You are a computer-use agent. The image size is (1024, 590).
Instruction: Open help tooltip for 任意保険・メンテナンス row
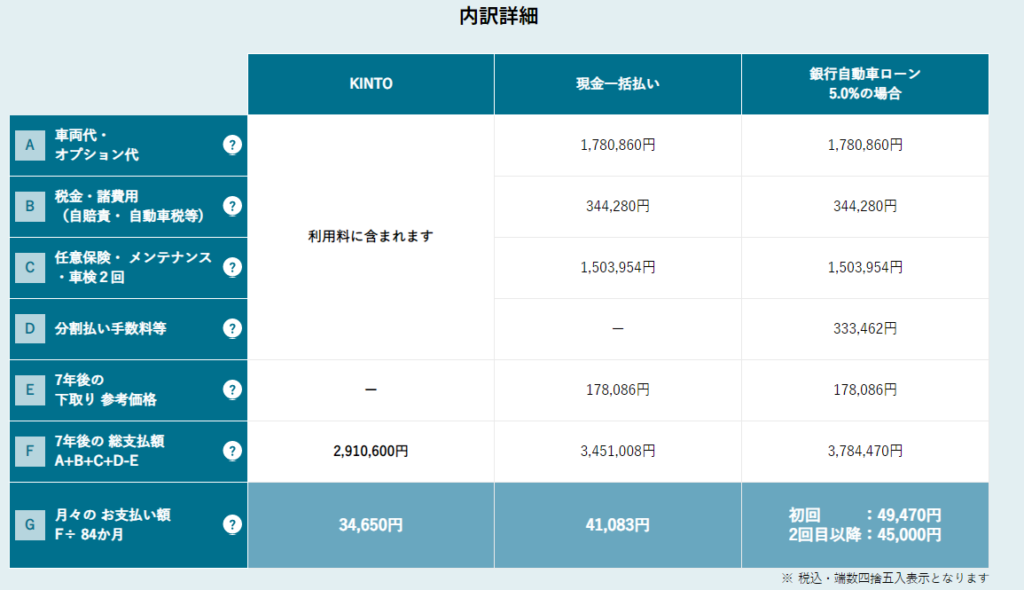(x=232, y=267)
